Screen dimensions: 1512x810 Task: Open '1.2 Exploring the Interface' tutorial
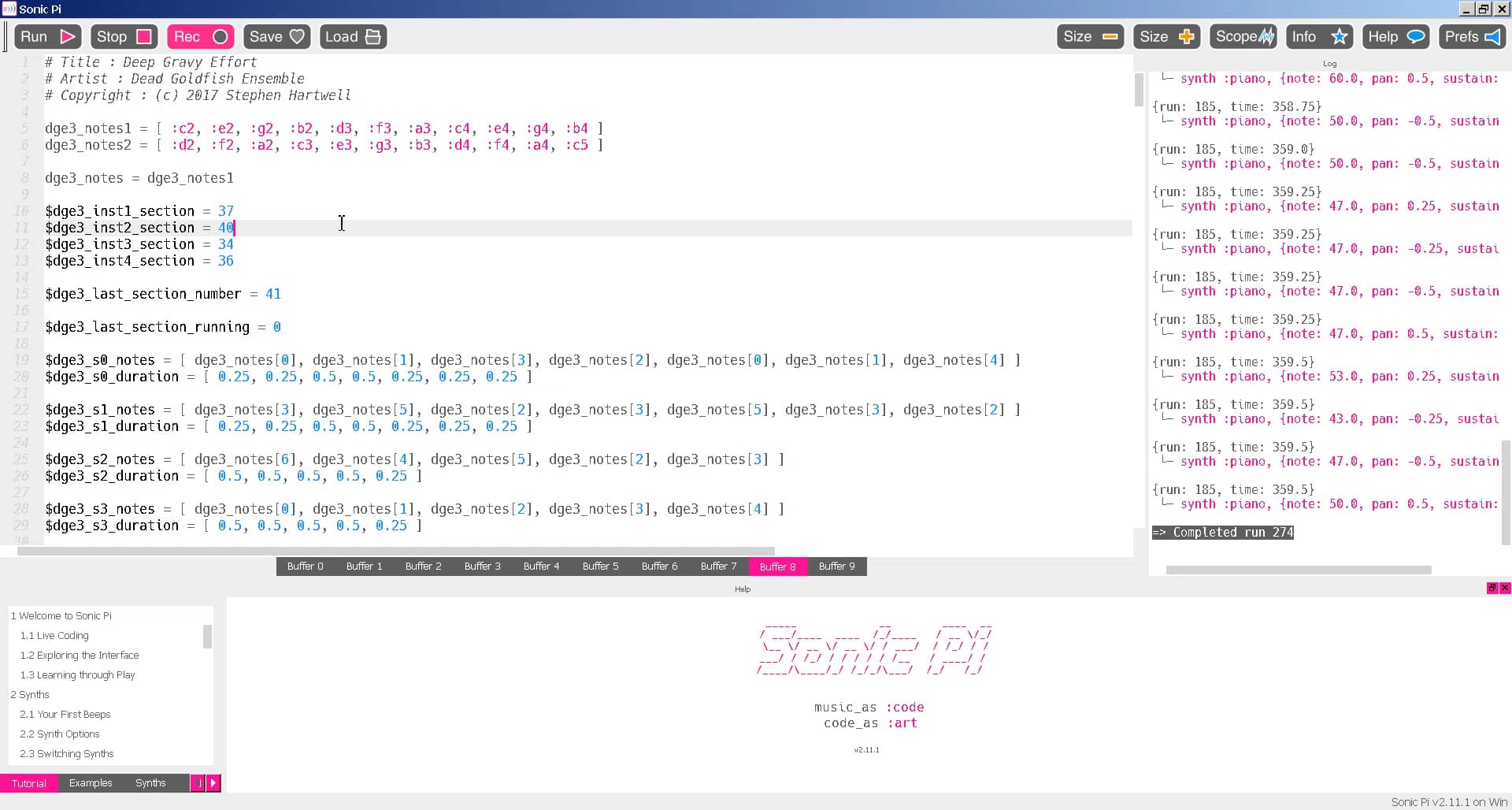(80, 656)
